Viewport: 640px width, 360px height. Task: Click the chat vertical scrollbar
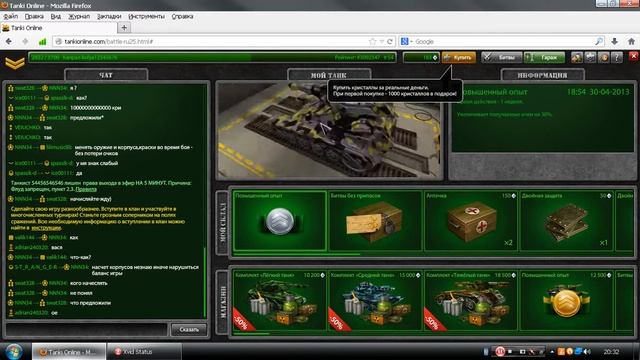point(205,282)
